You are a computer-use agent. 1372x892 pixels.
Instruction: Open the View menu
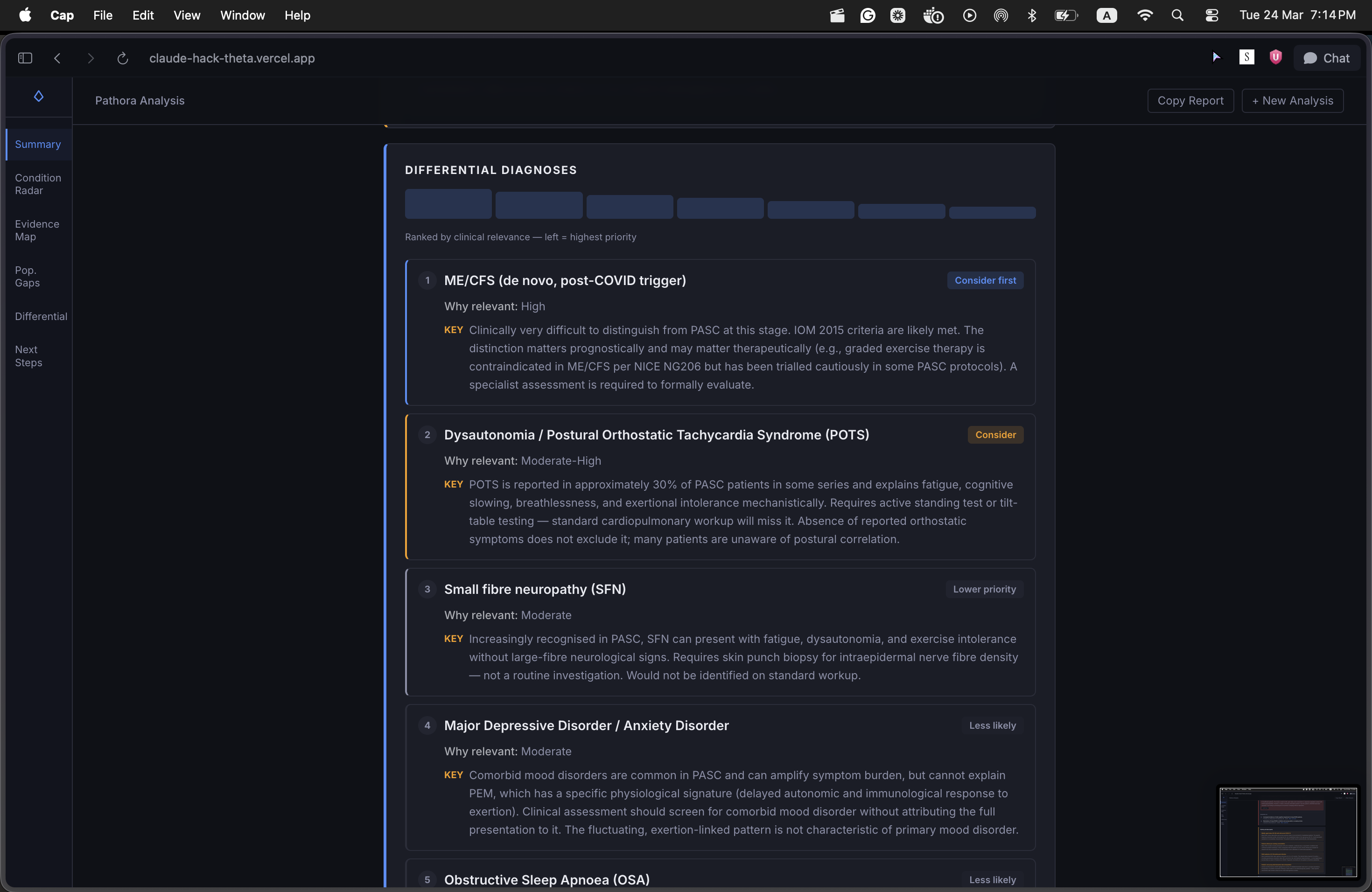[187, 15]
